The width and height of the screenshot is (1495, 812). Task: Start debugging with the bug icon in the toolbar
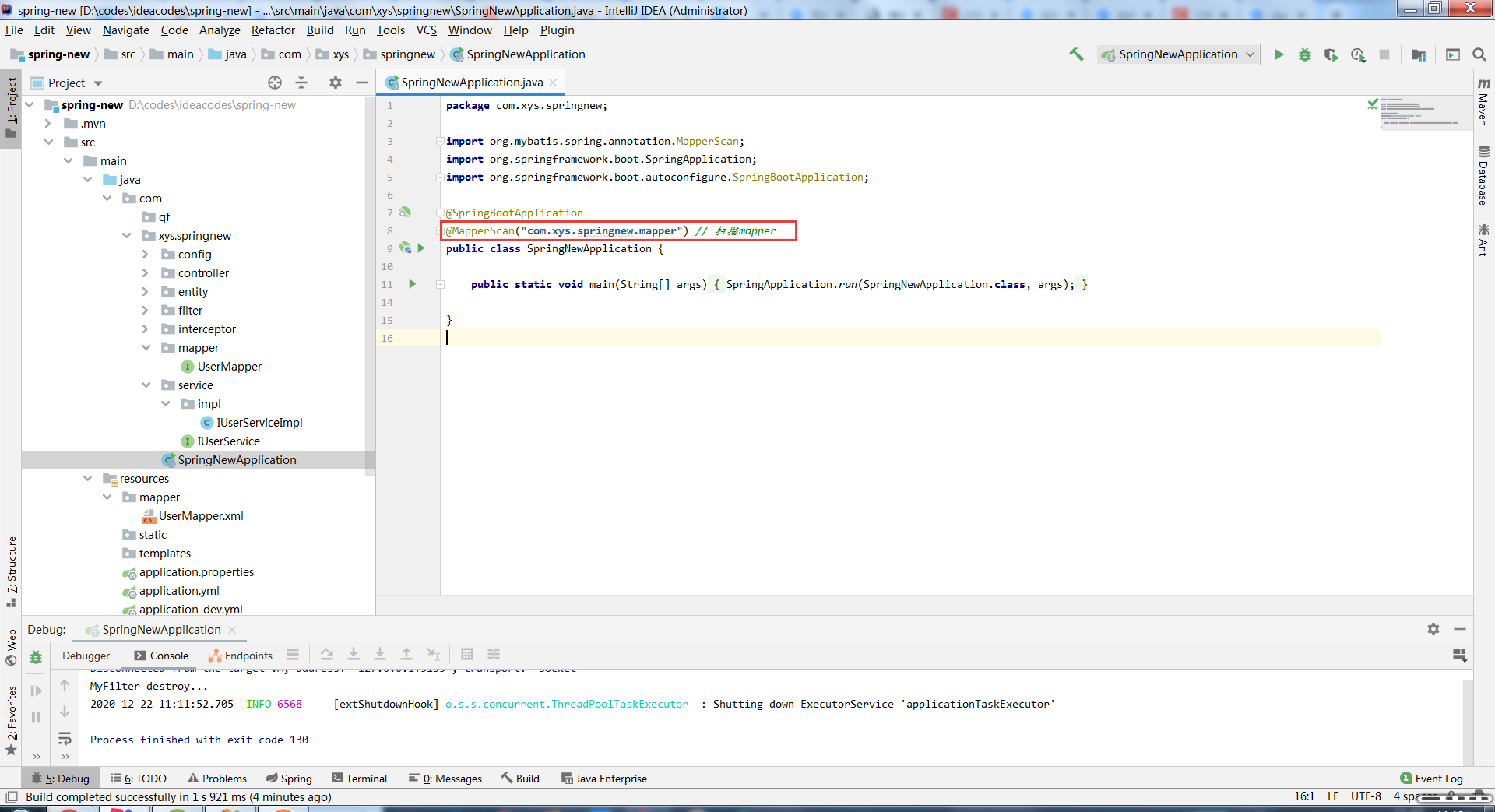click(x=1305, y=54)
